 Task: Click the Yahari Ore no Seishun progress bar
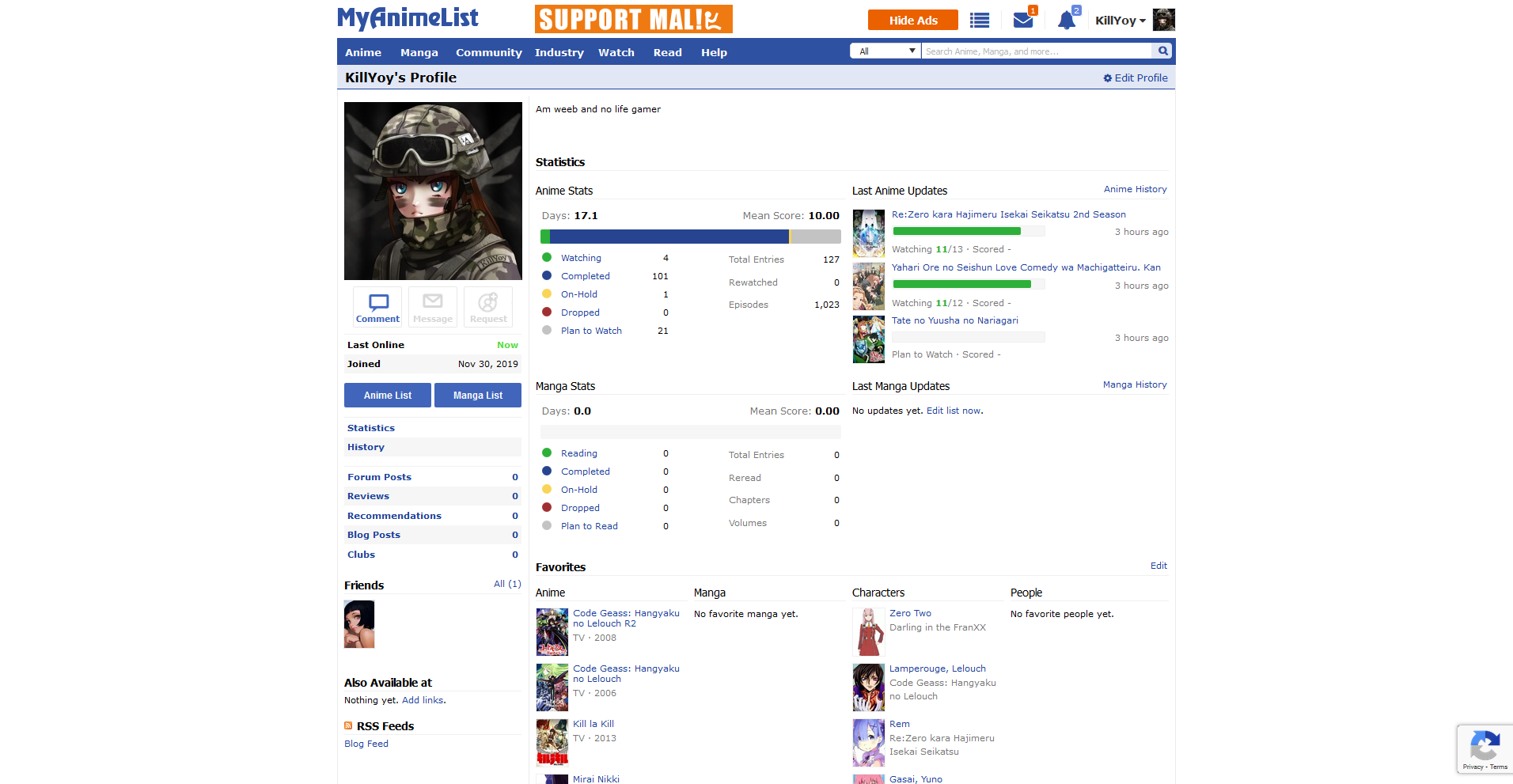point(969,284)
